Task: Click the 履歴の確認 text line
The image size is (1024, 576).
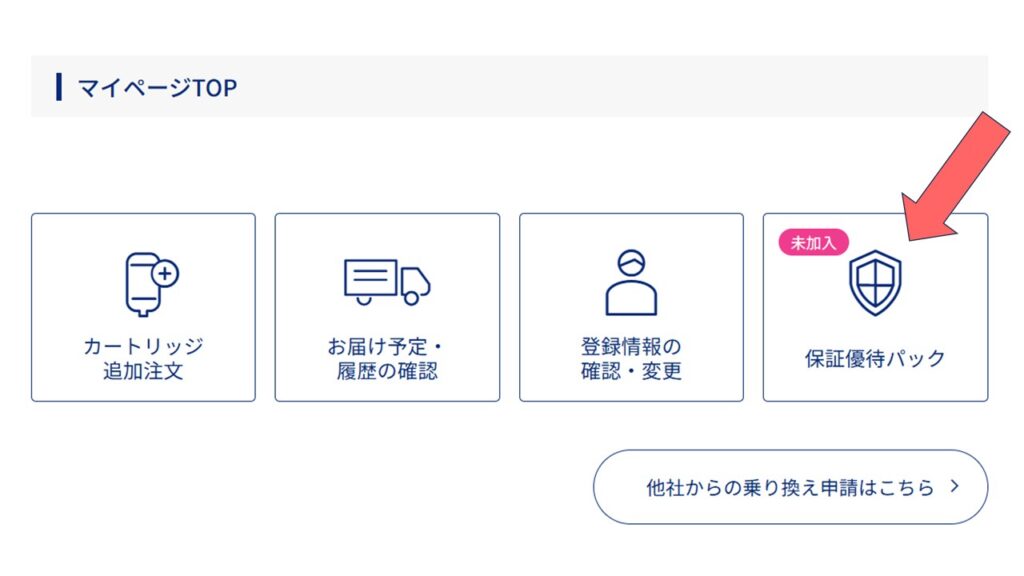Action: point(387,372)
